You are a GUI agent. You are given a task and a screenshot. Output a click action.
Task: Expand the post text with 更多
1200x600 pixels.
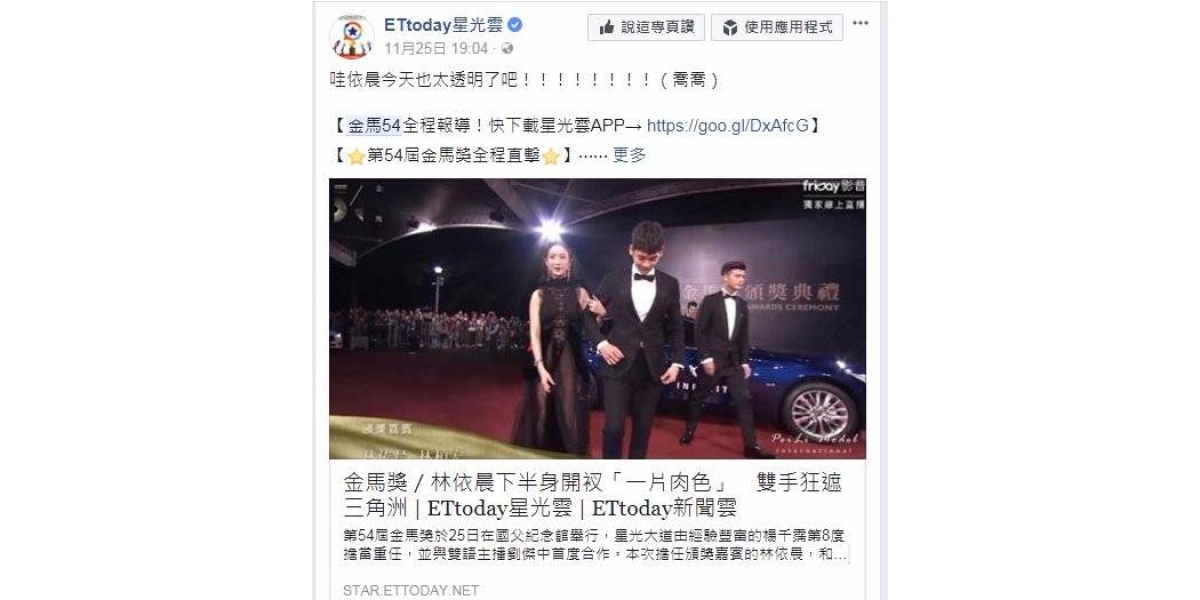click(x=629, y=155)
